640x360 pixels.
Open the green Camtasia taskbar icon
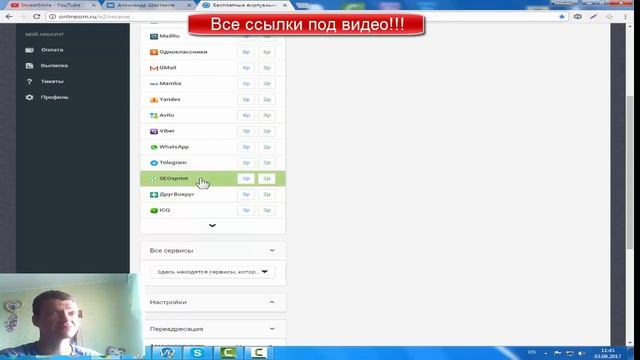[x=228, y=353]
